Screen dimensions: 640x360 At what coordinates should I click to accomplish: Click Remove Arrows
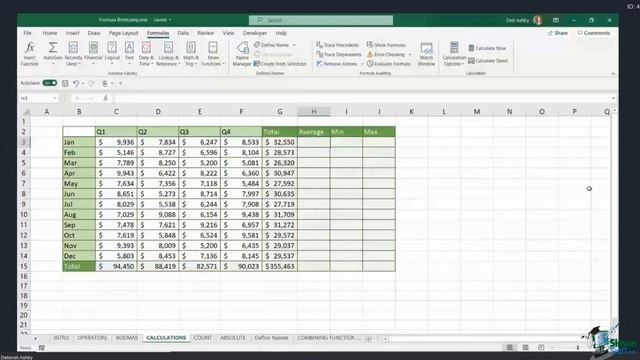click(x=337, y=64)
